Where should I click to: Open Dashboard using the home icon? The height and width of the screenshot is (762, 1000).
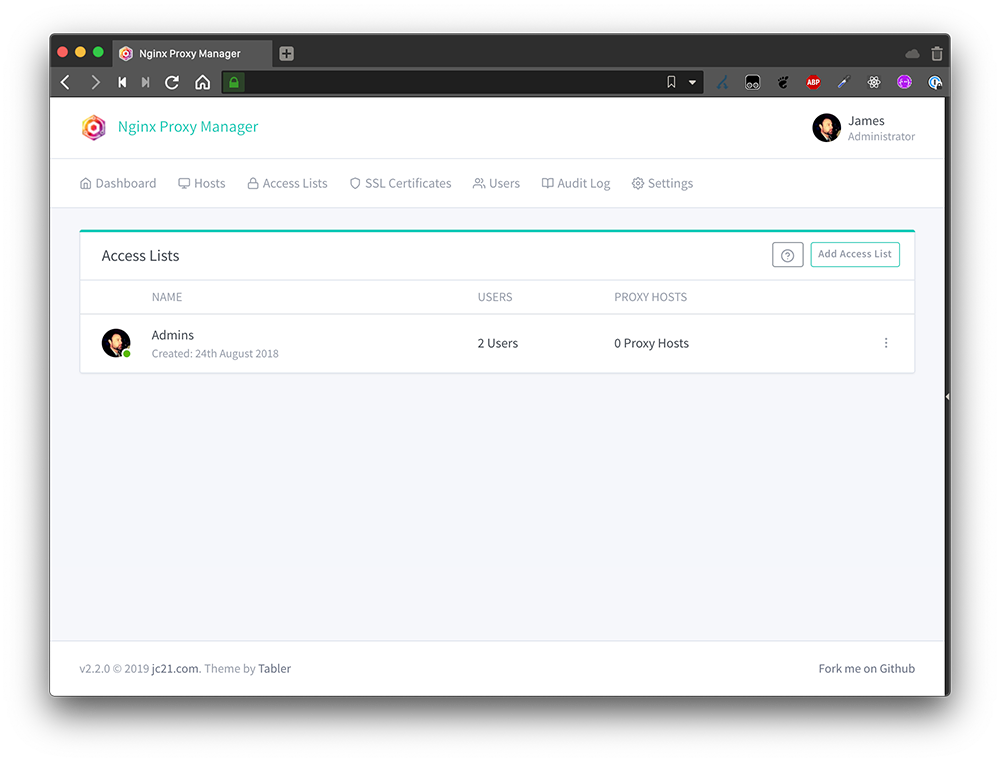click(85, 183)
